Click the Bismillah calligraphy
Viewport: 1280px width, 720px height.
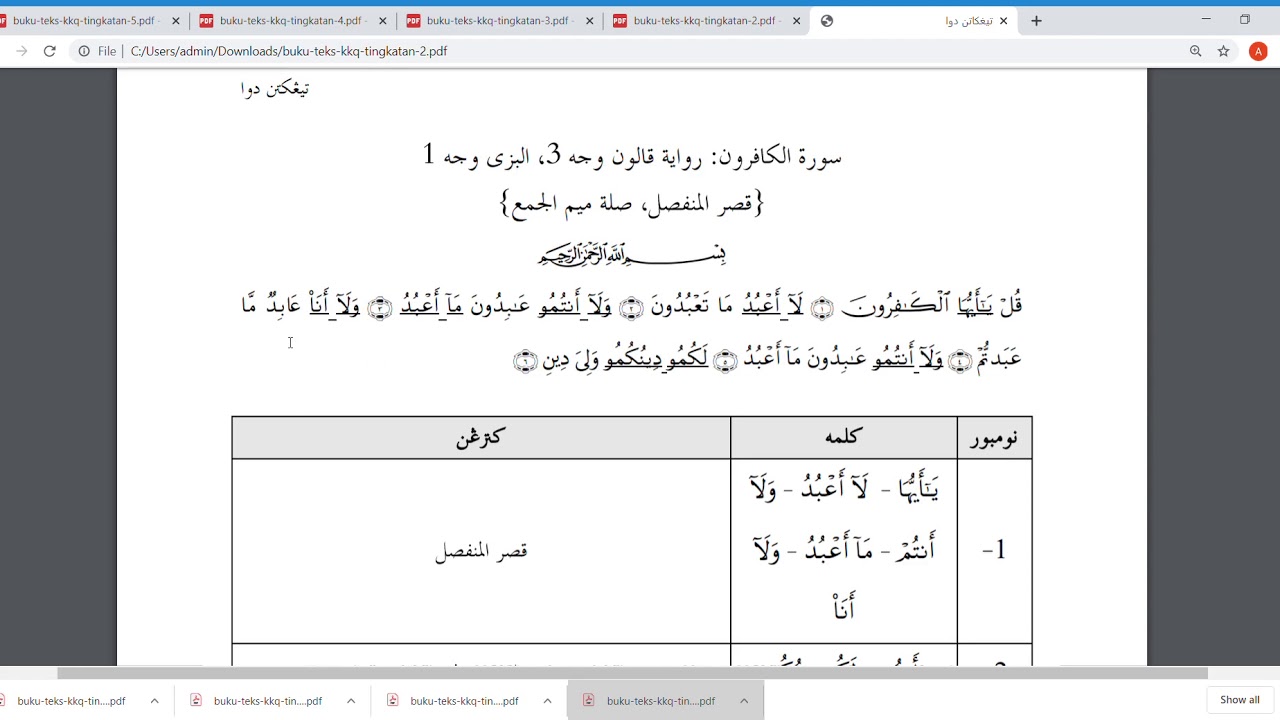tap(632, 254)
